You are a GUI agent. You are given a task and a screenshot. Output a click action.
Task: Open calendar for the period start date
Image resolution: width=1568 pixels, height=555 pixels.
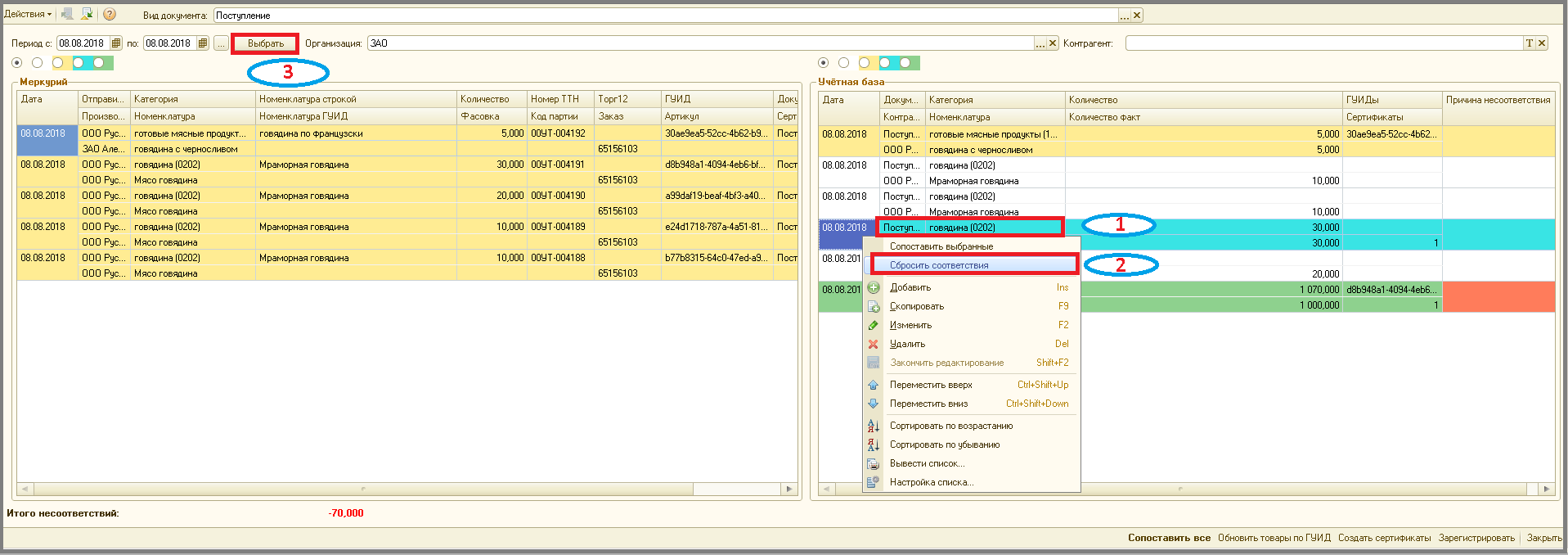tap(116, 43)
